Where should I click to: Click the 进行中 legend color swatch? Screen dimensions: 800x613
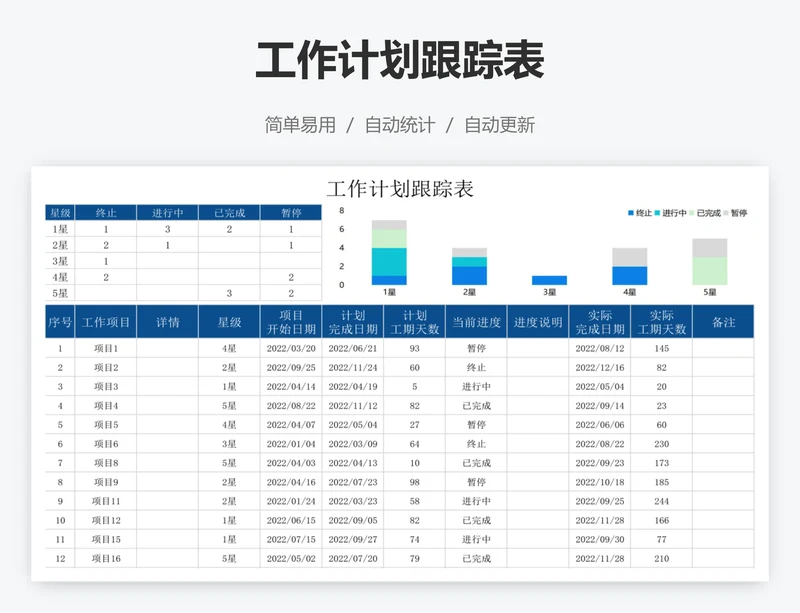(658, 213)
